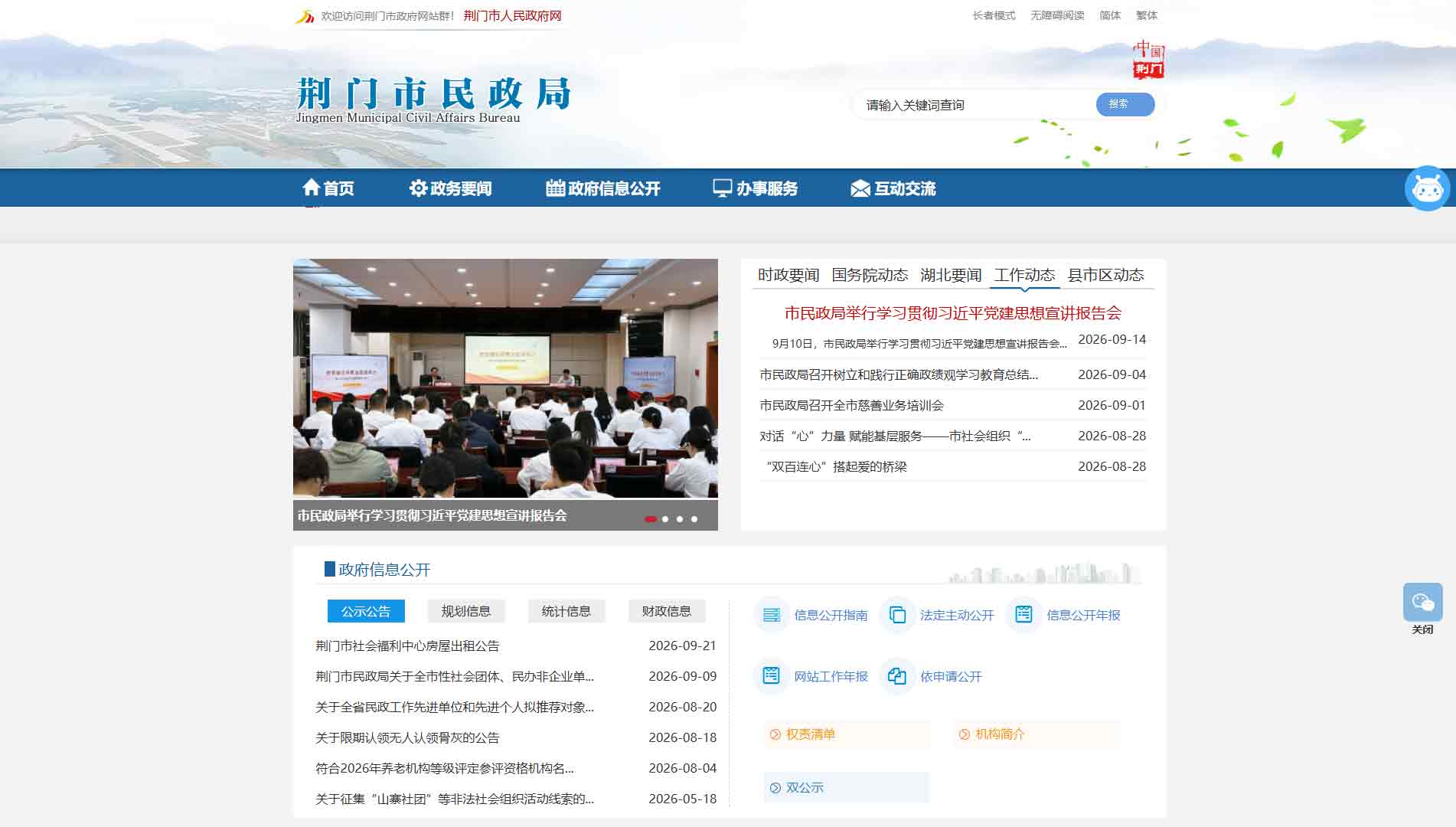Open the 荆门市社会福利中心房屋出租公告 notice
Viewport: 1456px width, 827px height.
tap(407, 646)
